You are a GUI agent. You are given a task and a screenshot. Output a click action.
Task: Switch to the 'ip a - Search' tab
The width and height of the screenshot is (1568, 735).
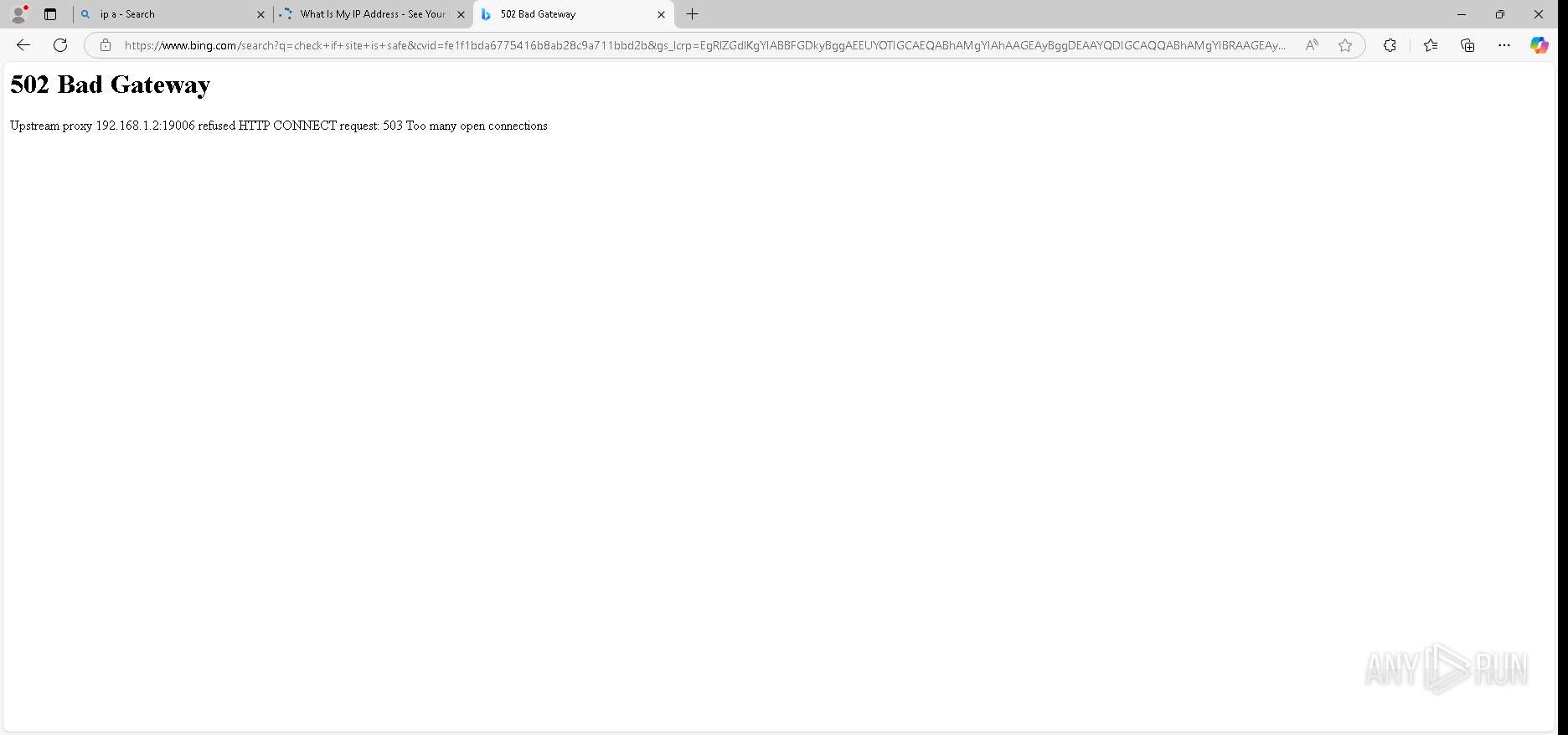(x=172, y=14)
